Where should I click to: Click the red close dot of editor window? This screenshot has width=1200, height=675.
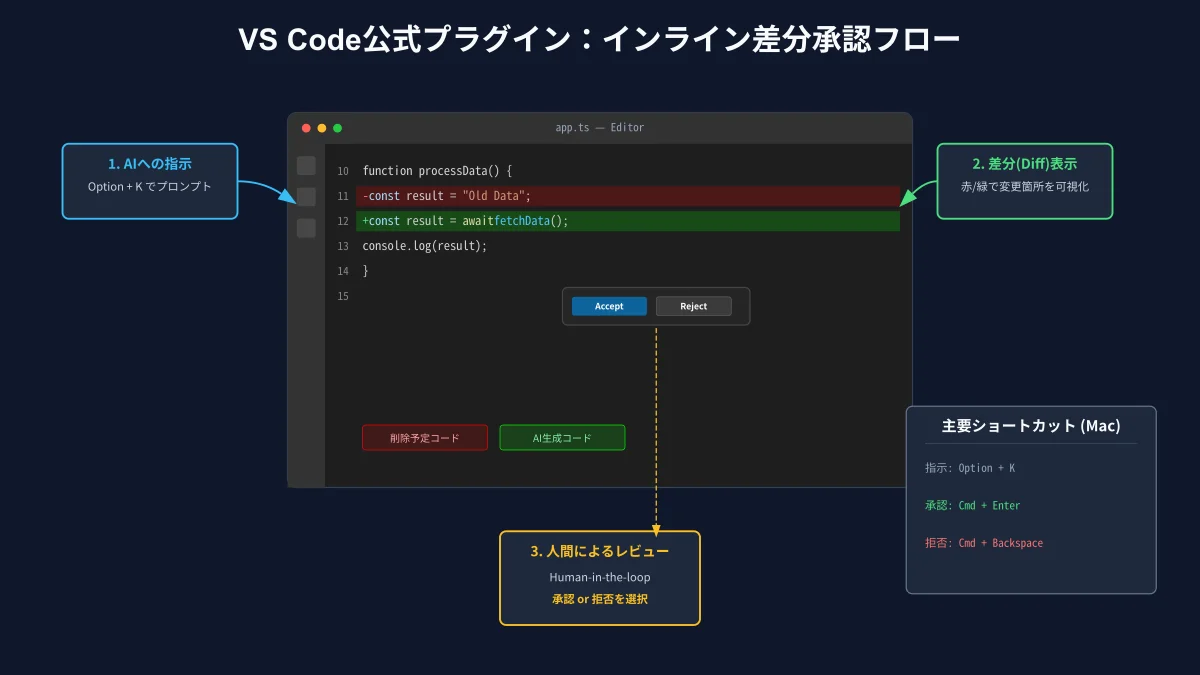pos(306,128)
